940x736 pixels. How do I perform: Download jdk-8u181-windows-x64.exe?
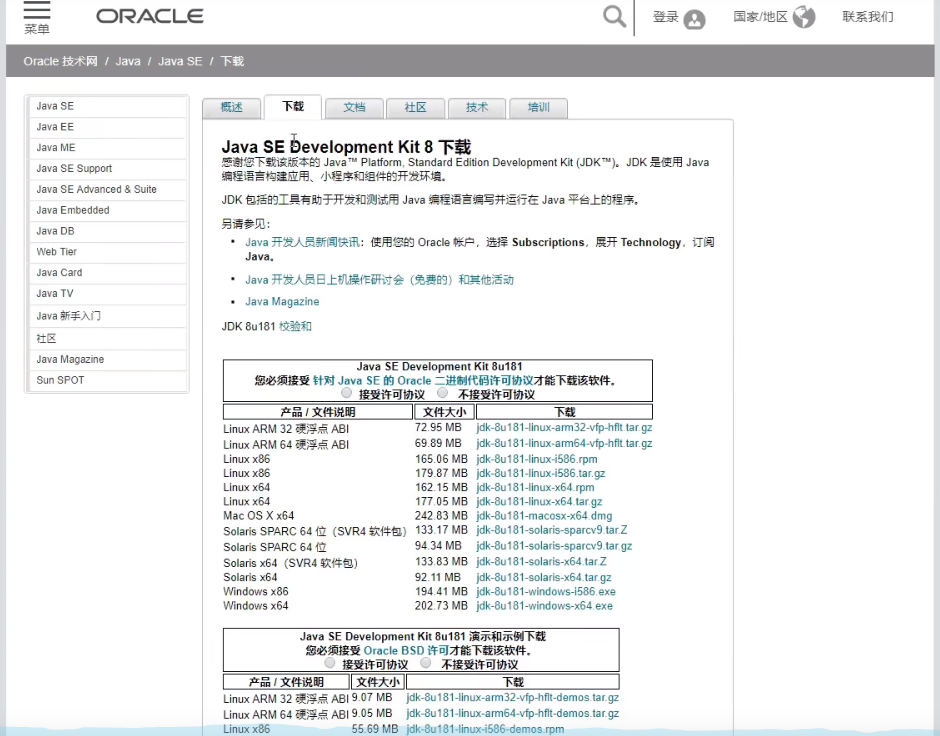(544, 606)
